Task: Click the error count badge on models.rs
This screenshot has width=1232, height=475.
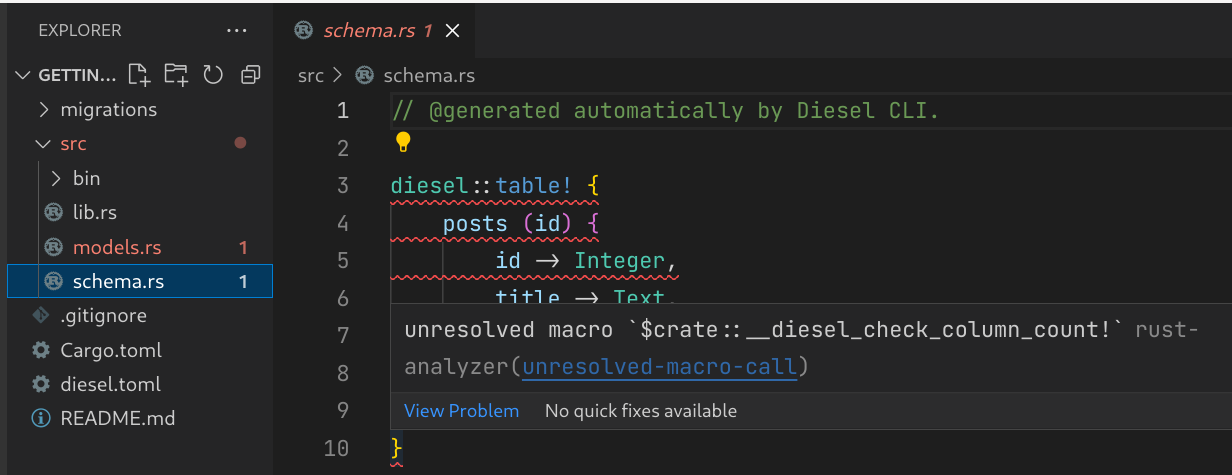Action: pyautogui.click(x=243, y=248)
